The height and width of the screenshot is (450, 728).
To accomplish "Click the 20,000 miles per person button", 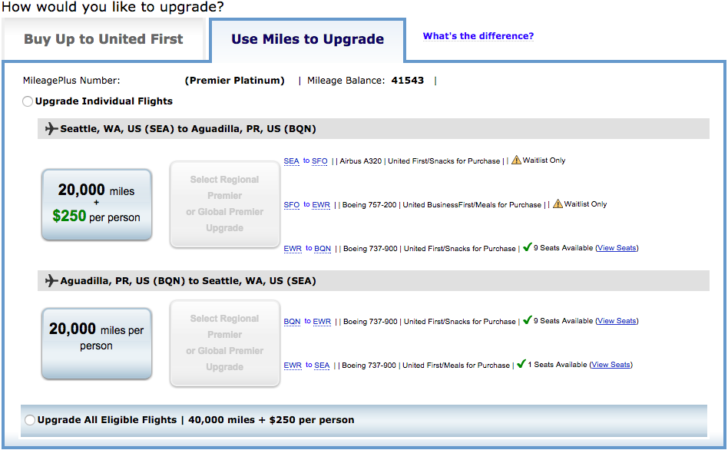I will 97,343.
